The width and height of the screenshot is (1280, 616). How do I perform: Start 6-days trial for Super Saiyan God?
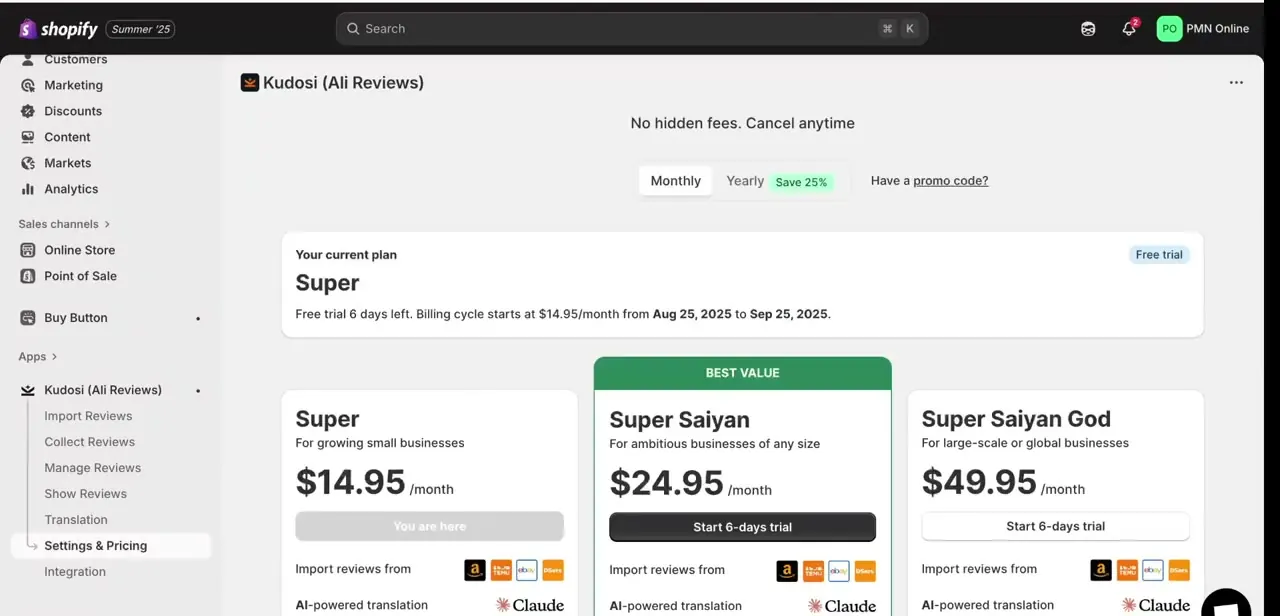1056,526
